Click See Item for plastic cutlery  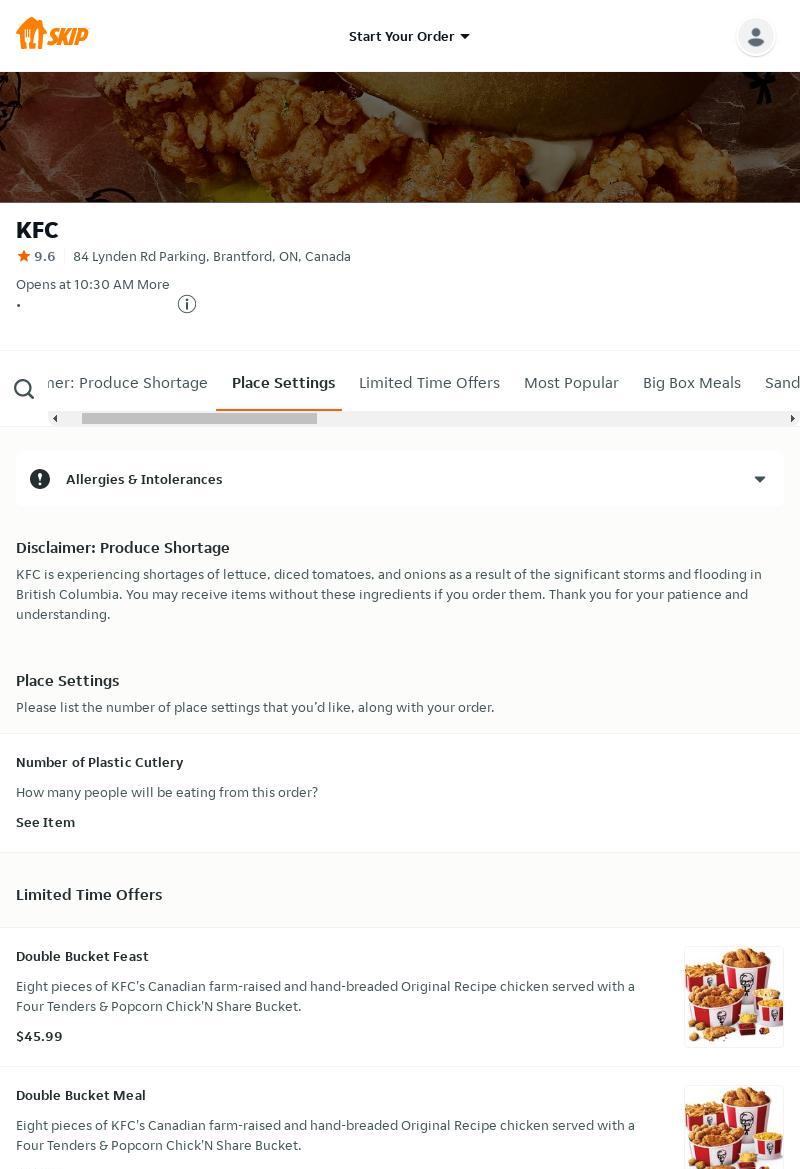[45, 822]
